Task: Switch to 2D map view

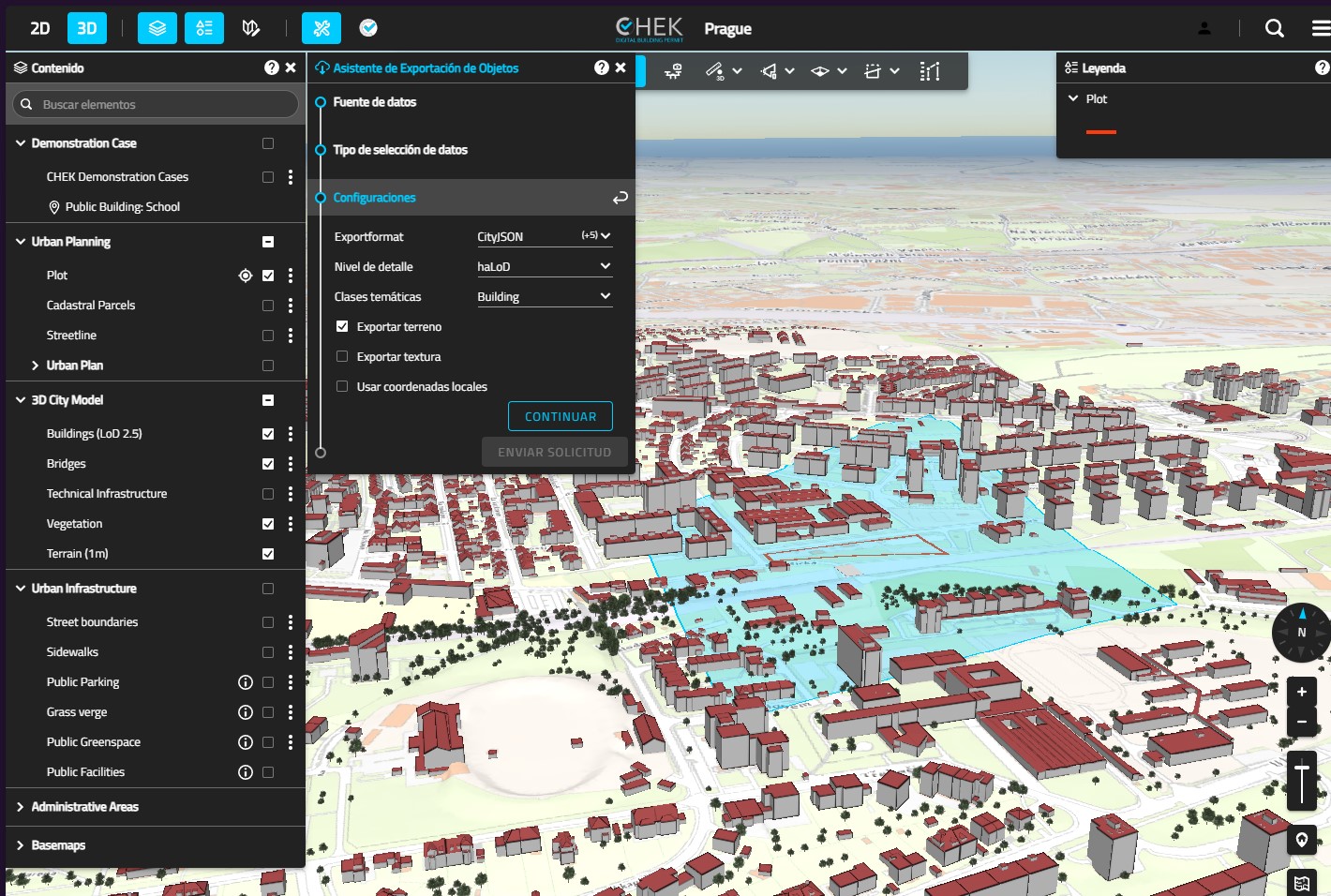Action: coord(40,28)
